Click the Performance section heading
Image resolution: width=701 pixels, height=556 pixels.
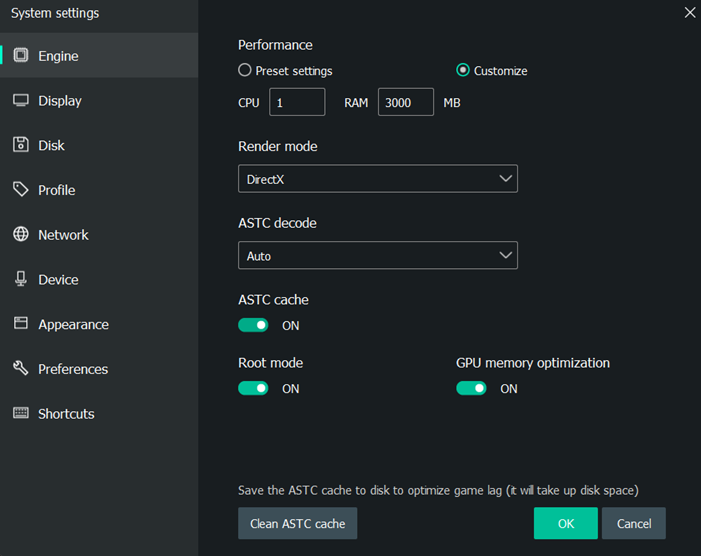coord(275,45)
